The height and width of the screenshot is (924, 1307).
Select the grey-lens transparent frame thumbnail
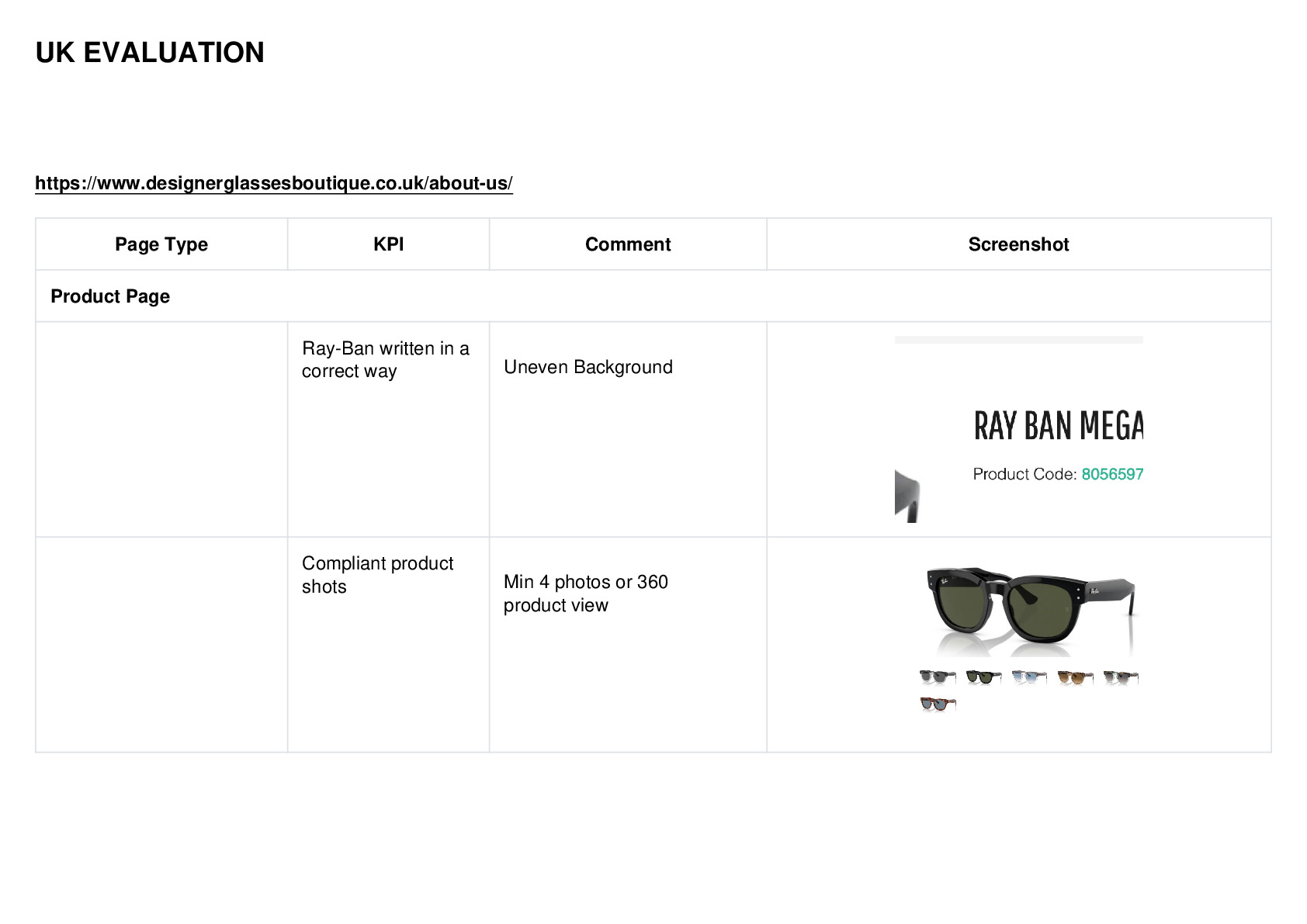[x=938, y=677]
